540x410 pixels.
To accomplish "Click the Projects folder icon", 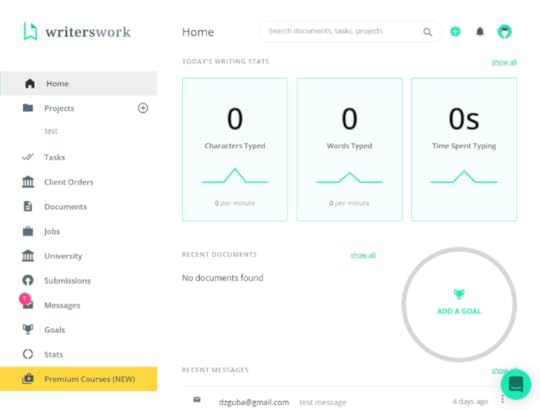I will point(28,108).
